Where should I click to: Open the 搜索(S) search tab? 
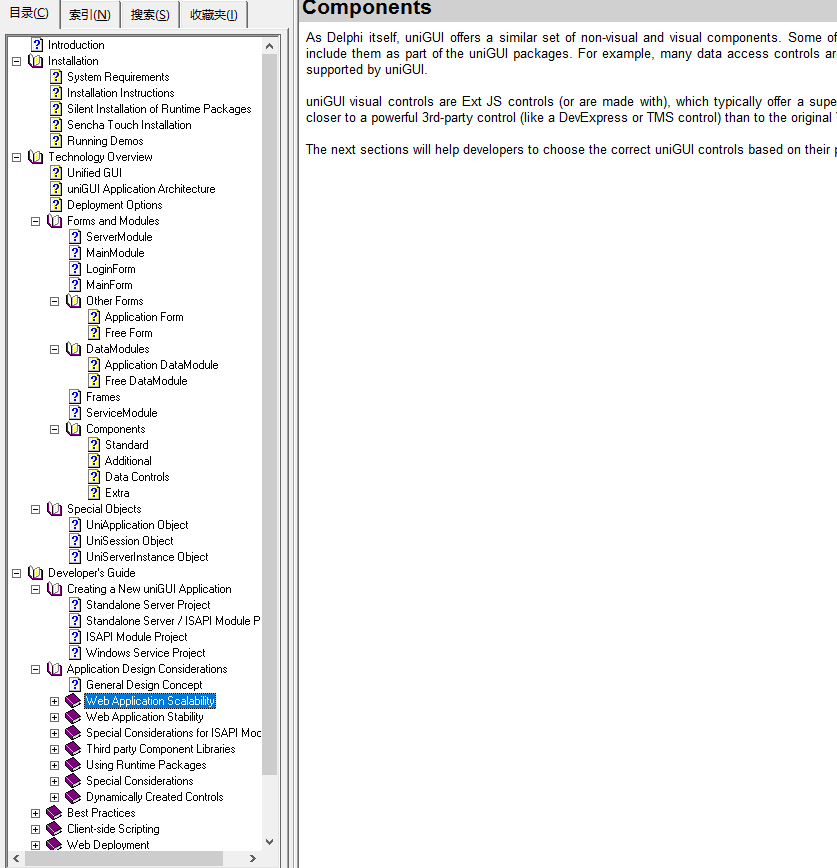tap(150, 15)
